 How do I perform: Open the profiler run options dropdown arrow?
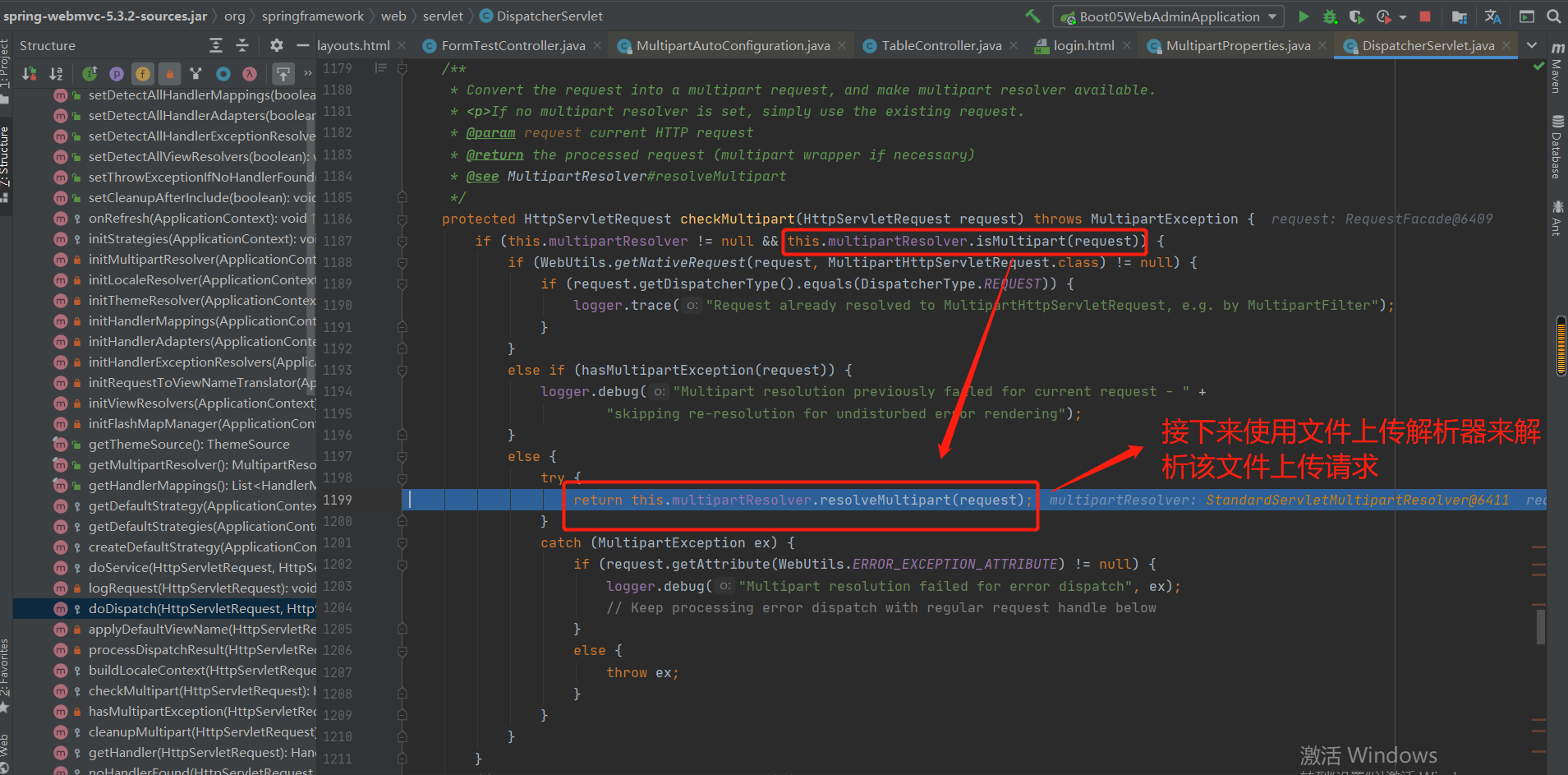click(x=1402, y=17)
